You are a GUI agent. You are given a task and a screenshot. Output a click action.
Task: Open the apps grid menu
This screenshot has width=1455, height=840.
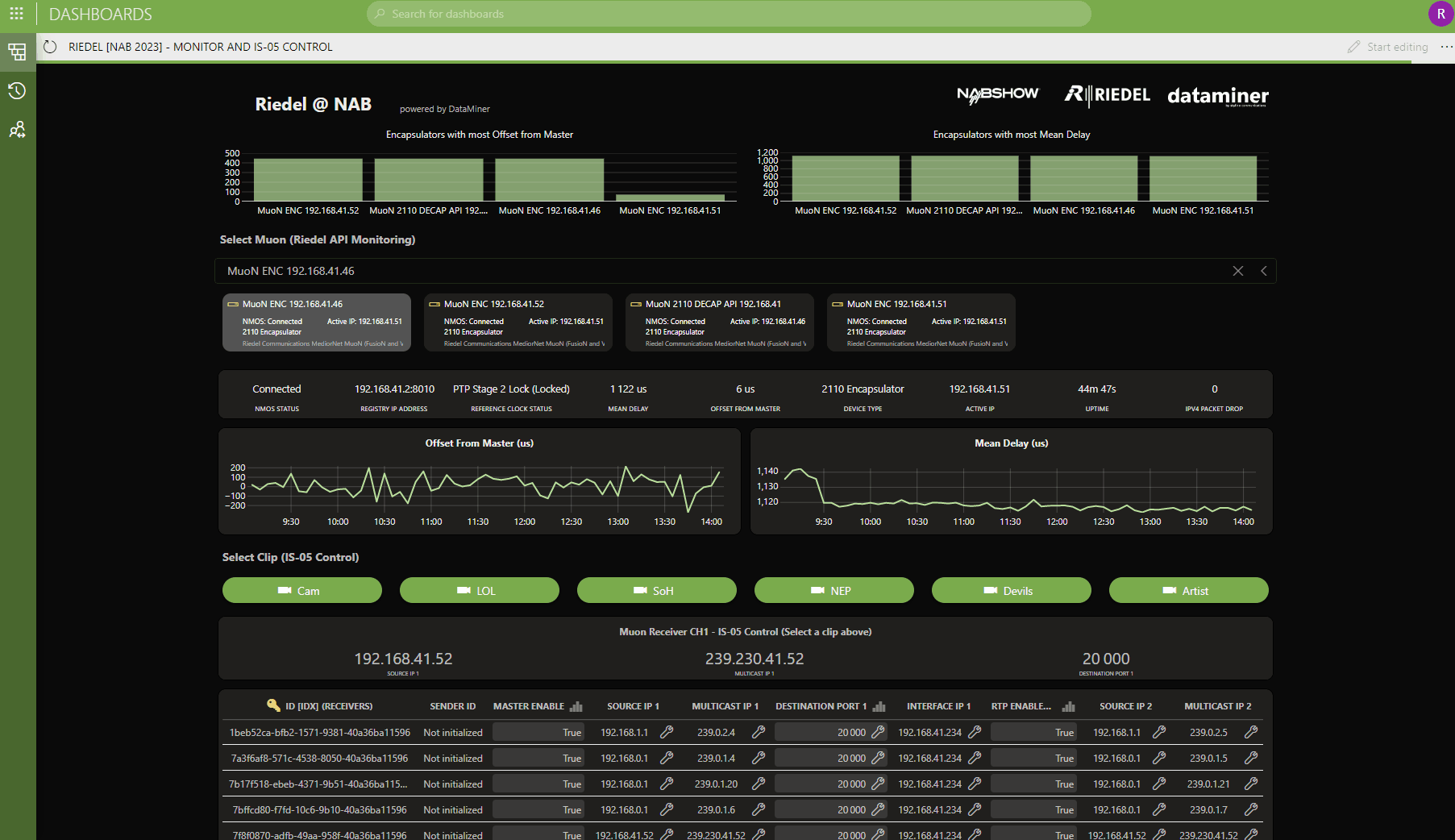point(16,14)
